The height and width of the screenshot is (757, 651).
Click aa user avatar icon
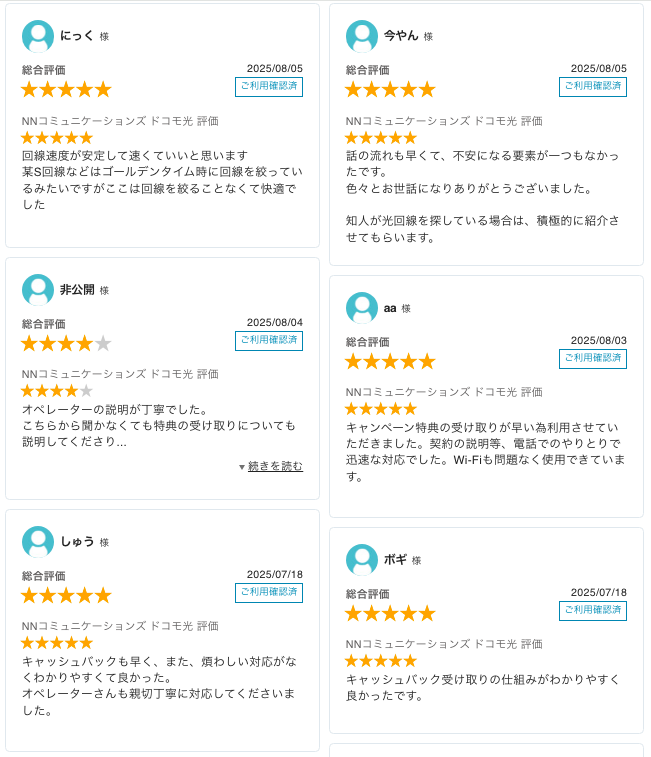362,308
